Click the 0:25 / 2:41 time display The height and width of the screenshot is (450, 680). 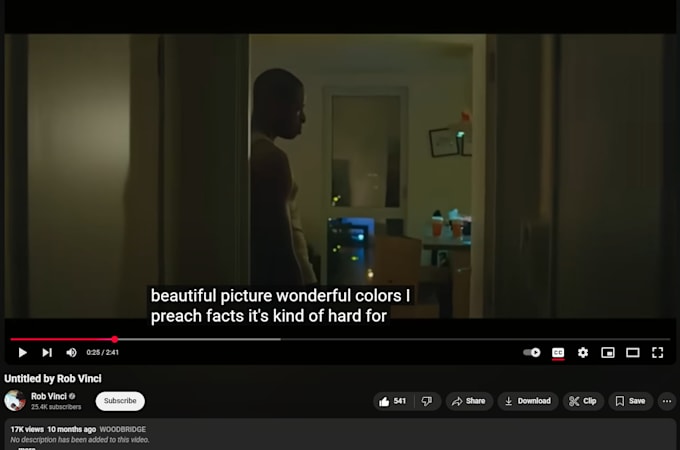coord(102,352)
